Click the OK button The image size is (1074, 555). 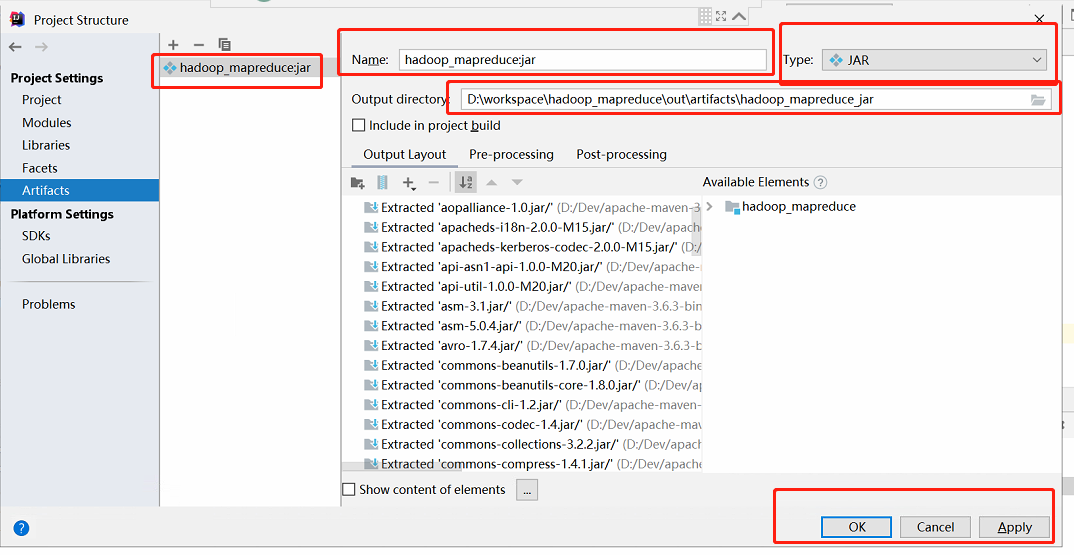point(856,527)
